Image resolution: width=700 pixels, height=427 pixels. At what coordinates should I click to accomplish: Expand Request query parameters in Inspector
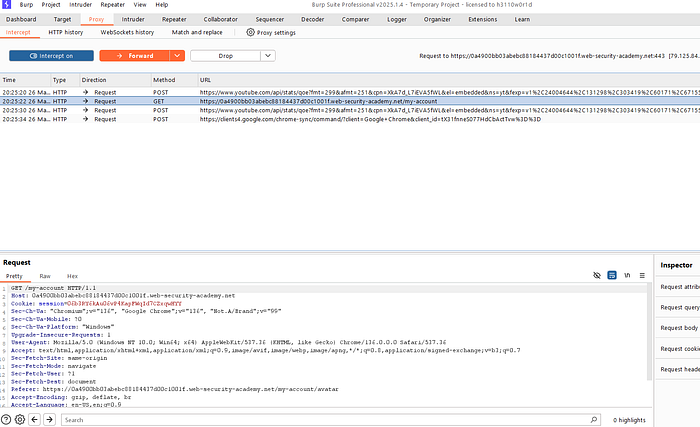679,307
